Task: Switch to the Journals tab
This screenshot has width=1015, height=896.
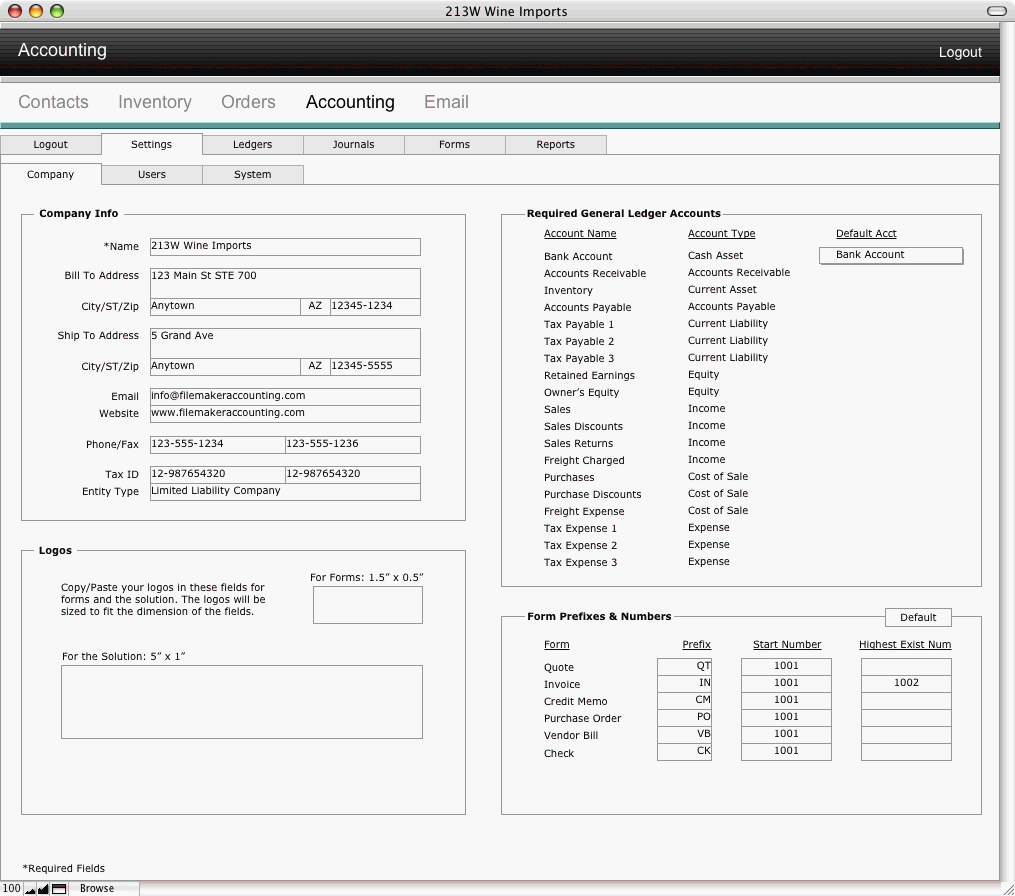Action: (x=353, y=144)
